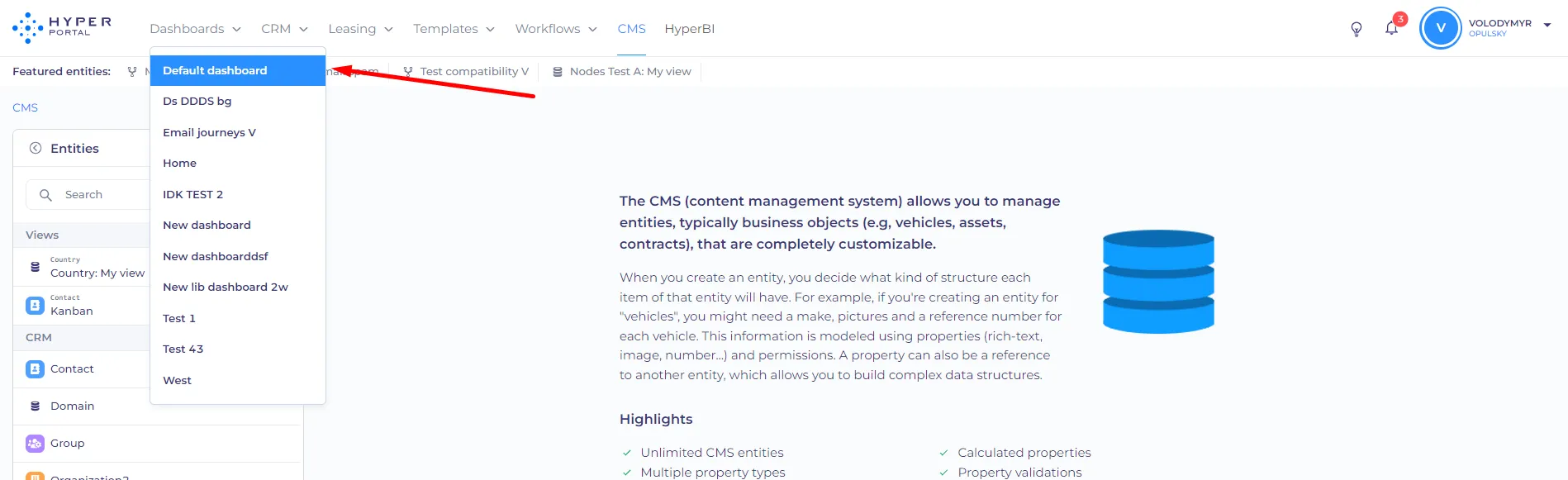Open the Templates dropdown menu
The image size is (1568, 480).
pos(454,29)
